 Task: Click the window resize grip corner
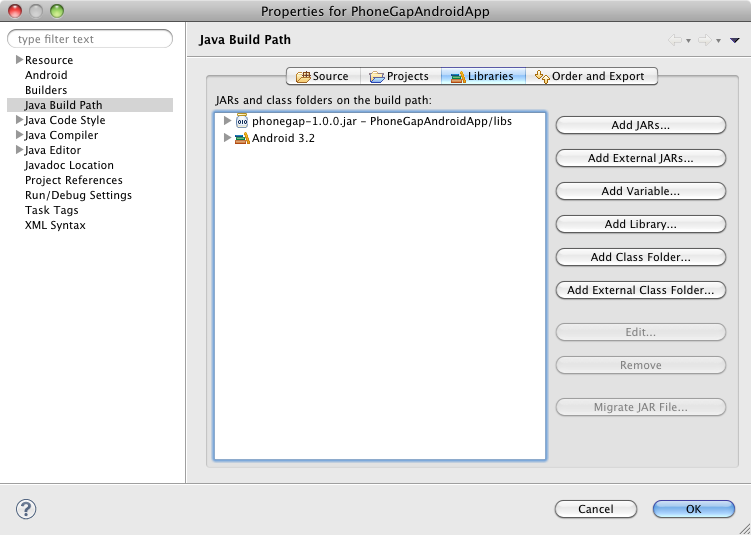(745, 529)
